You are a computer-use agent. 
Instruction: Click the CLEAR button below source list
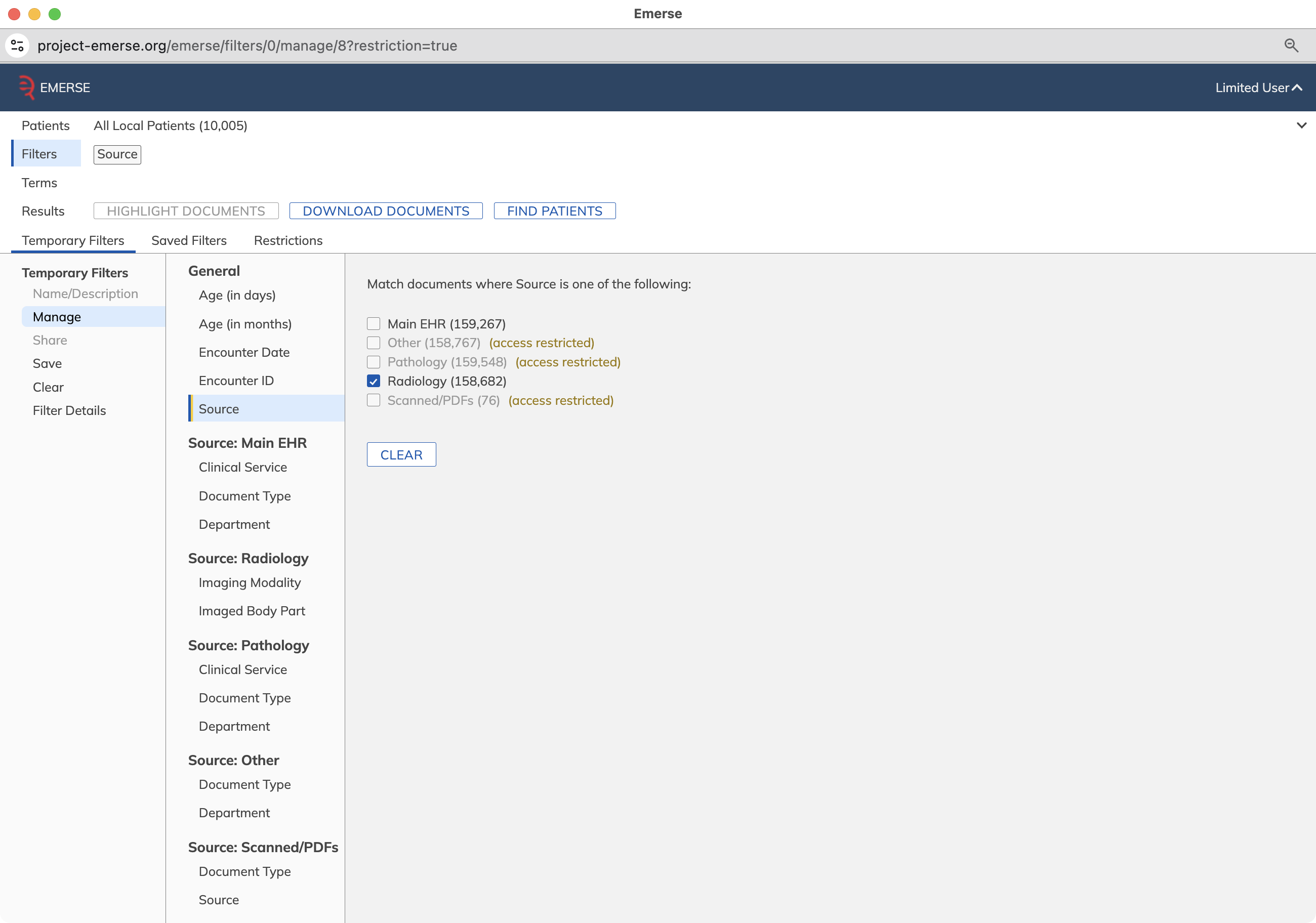(x=401, y=454)
